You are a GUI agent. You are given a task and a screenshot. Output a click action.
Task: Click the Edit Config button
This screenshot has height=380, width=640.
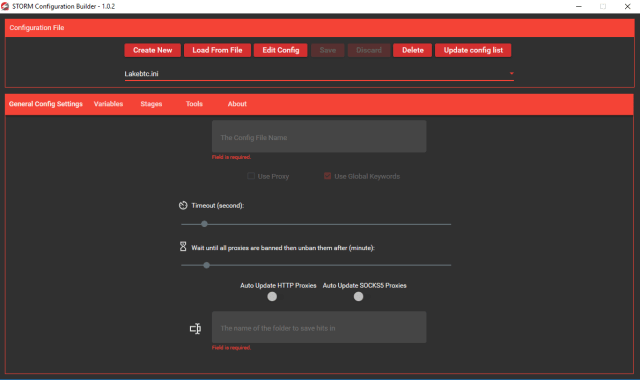pyautogui.click(x=281, y=50)
